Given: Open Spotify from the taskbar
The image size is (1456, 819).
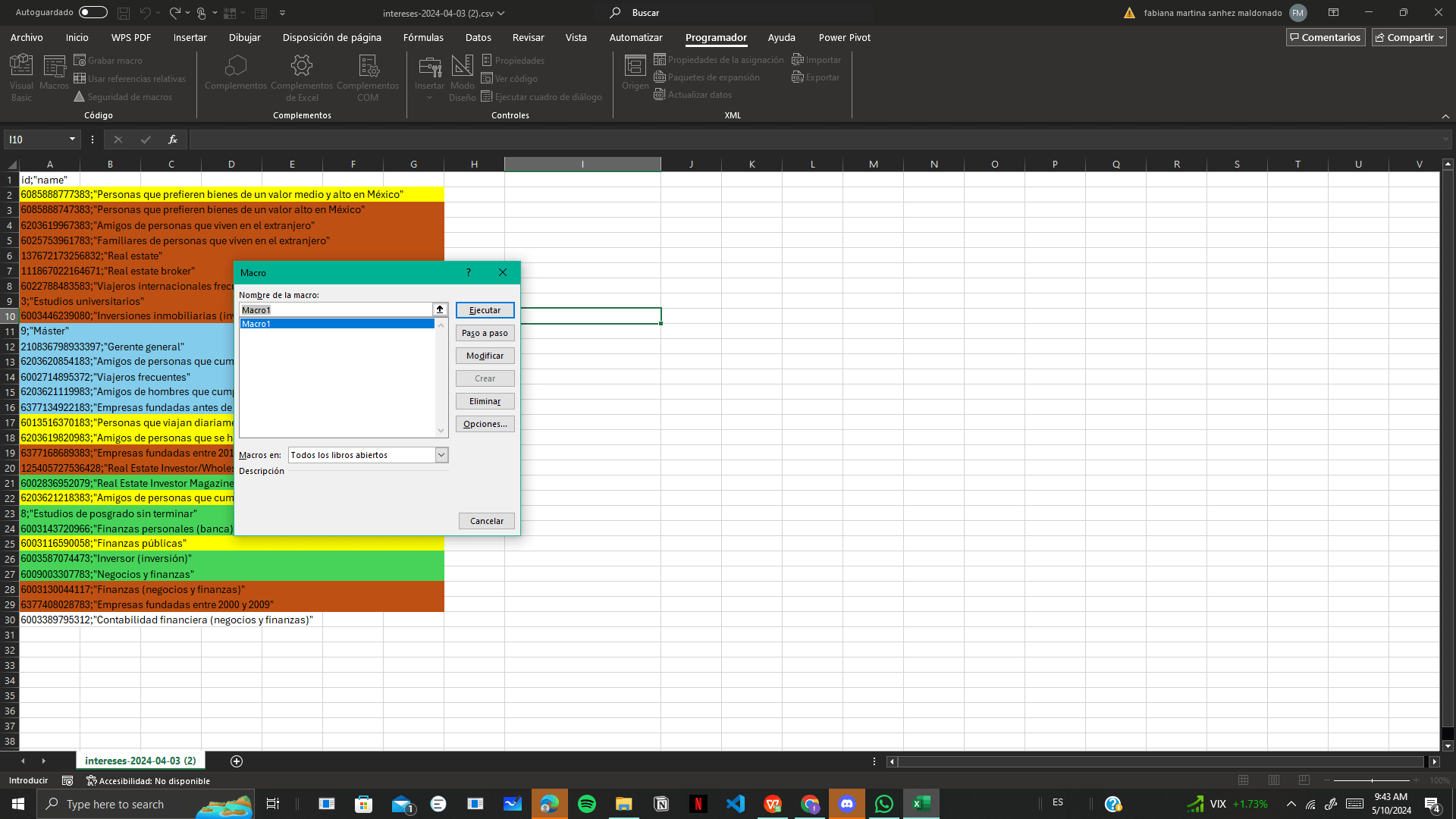Looking at the screenshot, I should coord(587,804).
